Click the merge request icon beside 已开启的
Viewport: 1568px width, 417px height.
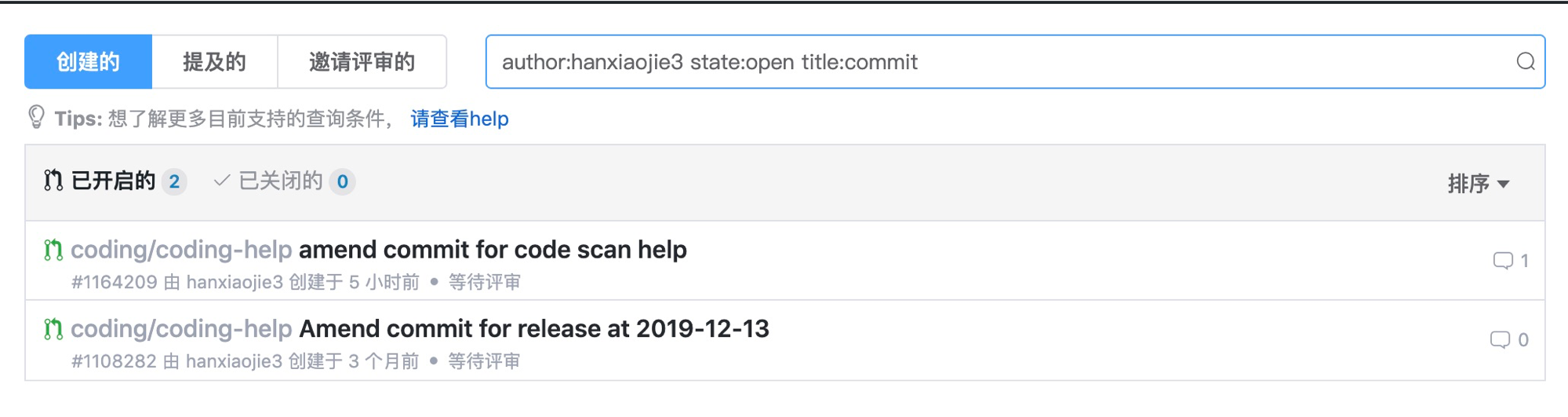click(53, 181)
